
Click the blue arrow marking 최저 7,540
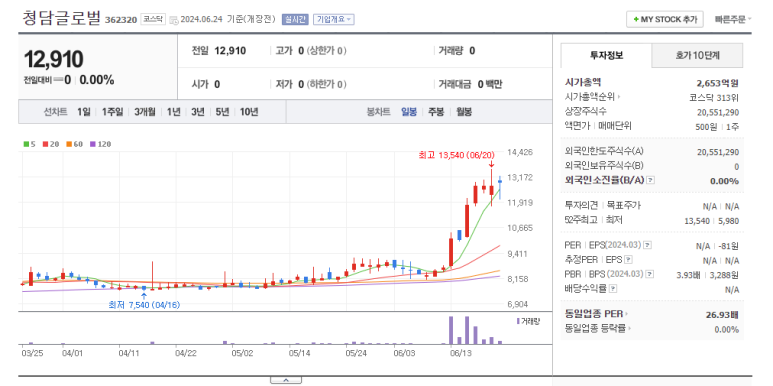144,296
